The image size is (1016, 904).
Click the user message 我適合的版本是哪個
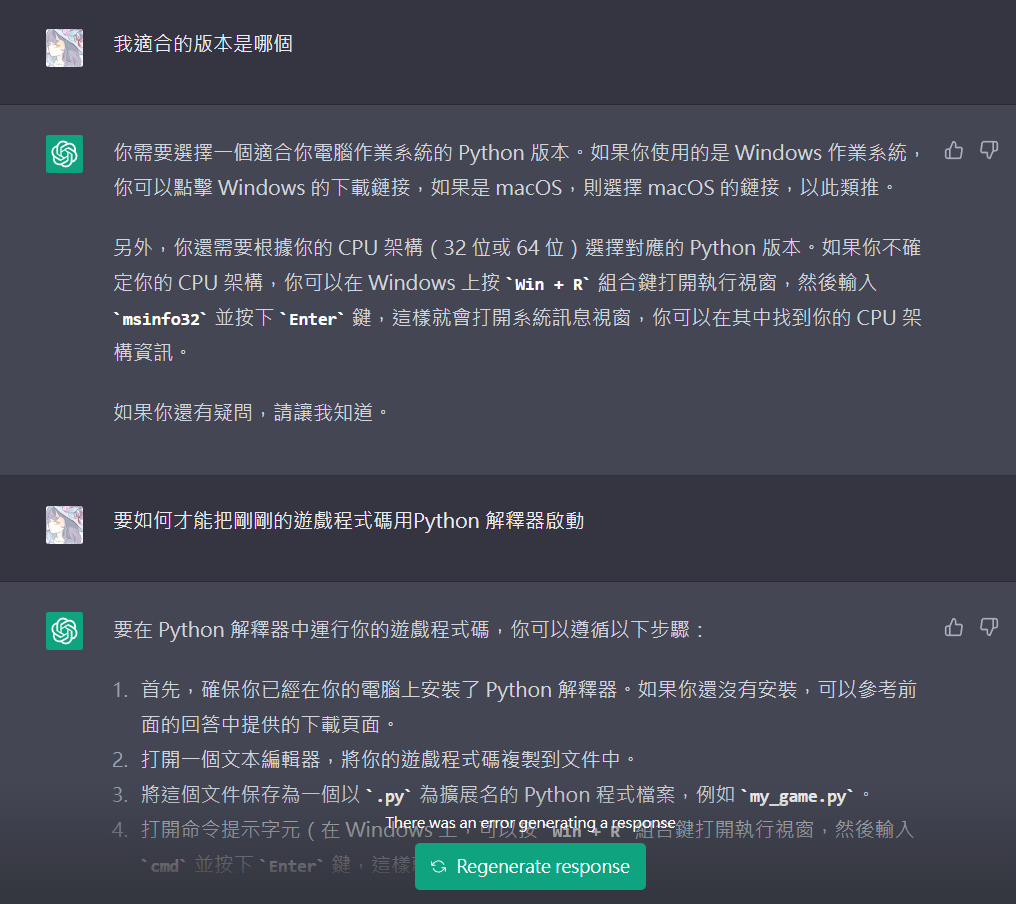point(203,44)
